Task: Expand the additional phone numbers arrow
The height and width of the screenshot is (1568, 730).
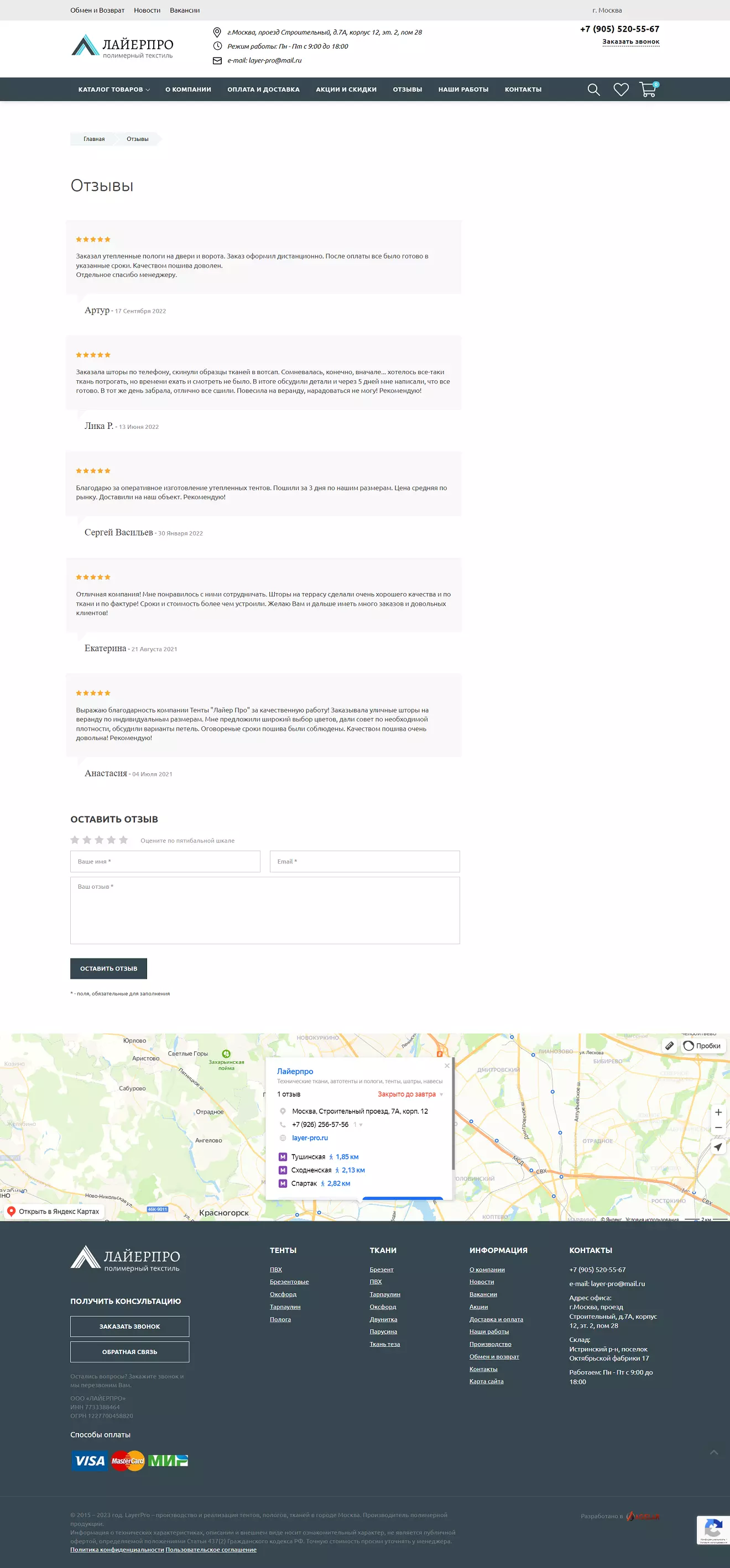Action: pyautogui.click(x=361, y=1125)
